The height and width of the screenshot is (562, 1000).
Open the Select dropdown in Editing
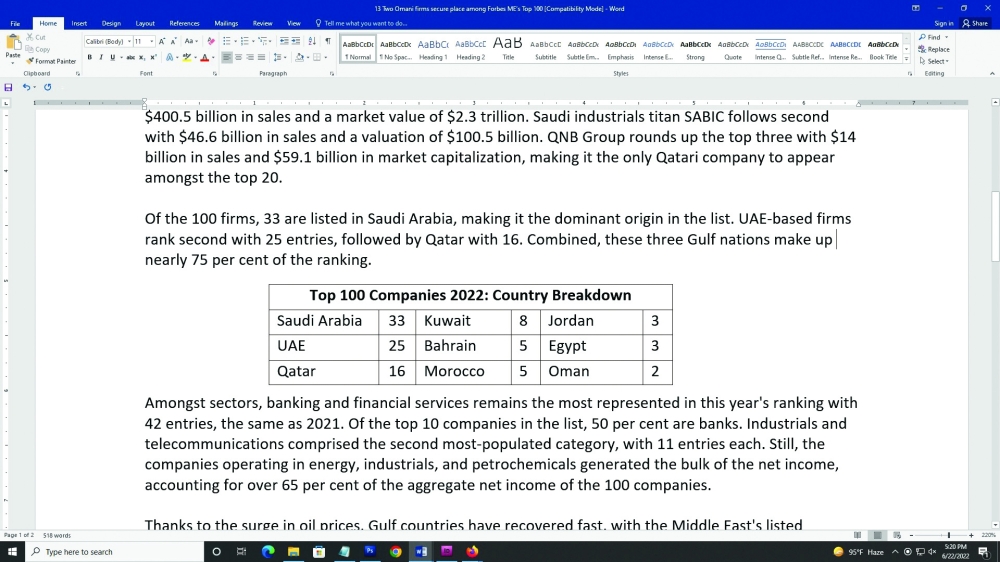(934, 61)
